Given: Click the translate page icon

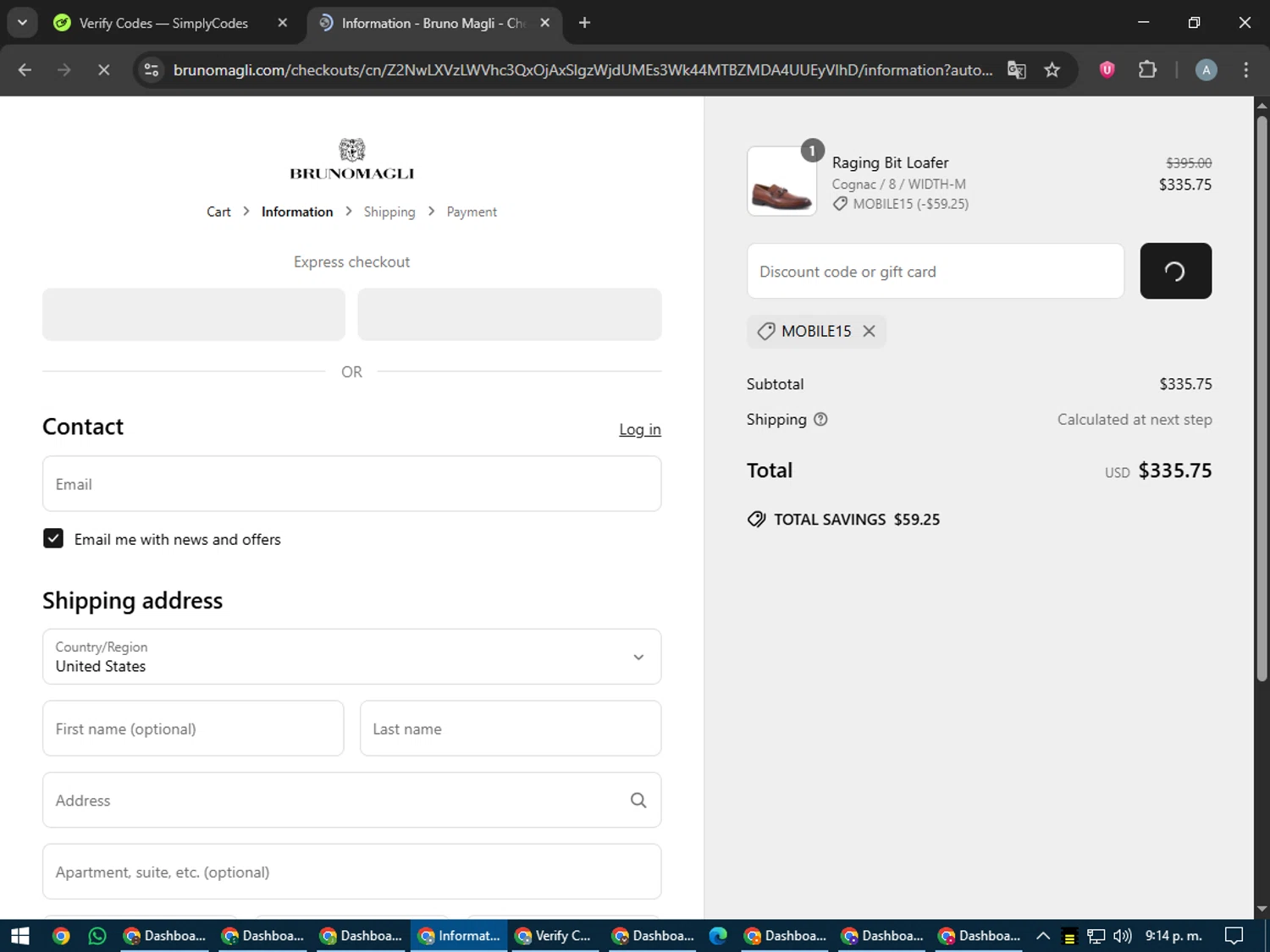Looking at the screenshot, I should (x=1016, y=70).
